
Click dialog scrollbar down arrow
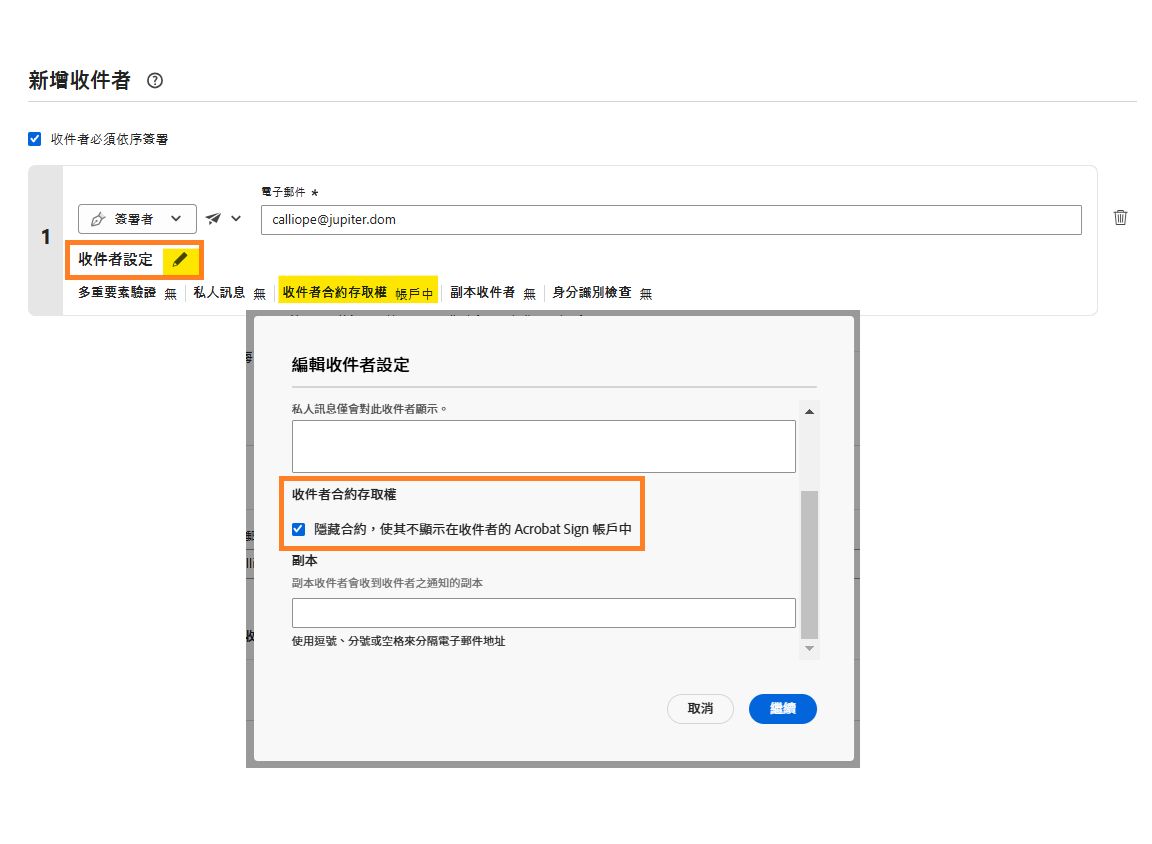pyautogui.click(x=809, y=648)
